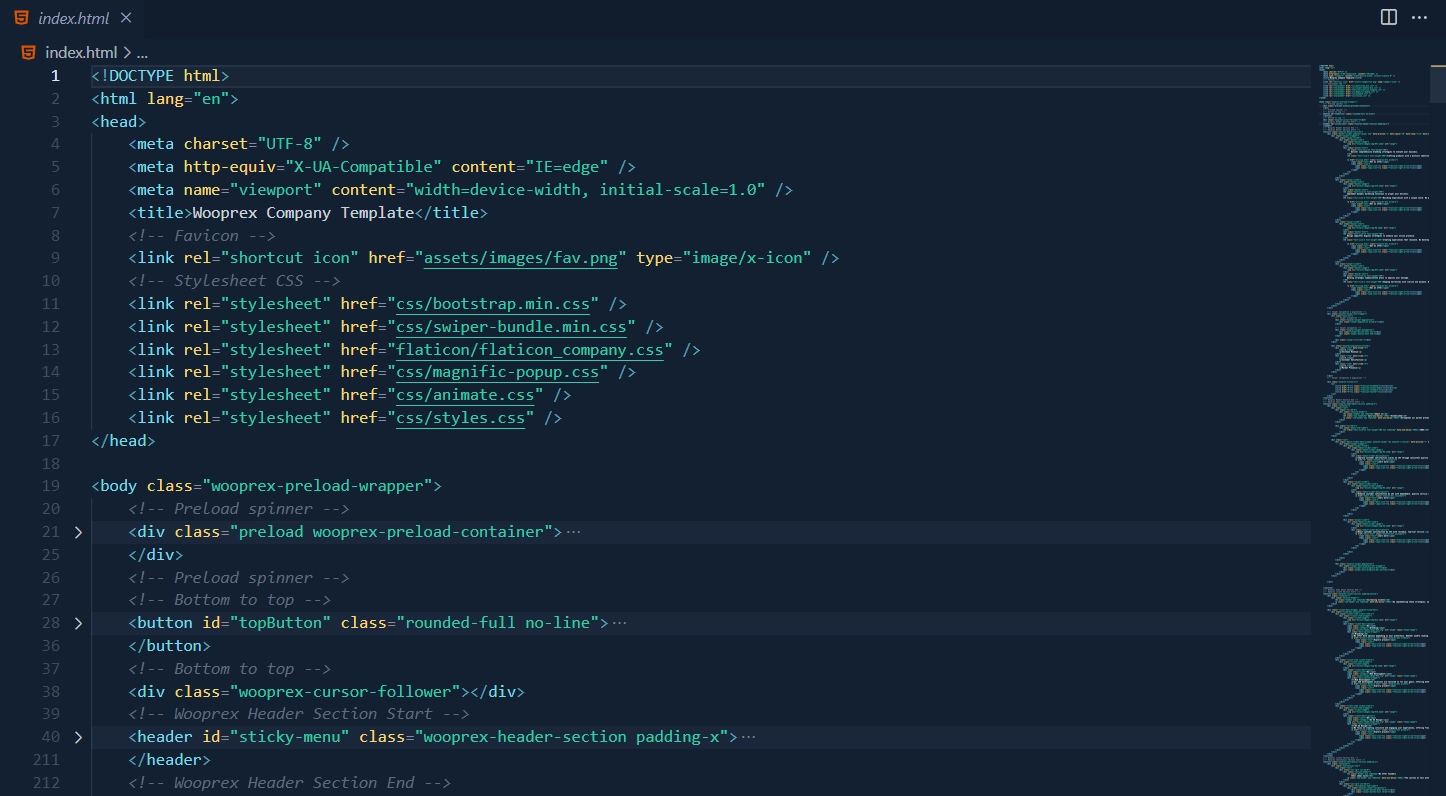
Task: Open the More Actions ellipsis menu
Action: point(1421,17)
